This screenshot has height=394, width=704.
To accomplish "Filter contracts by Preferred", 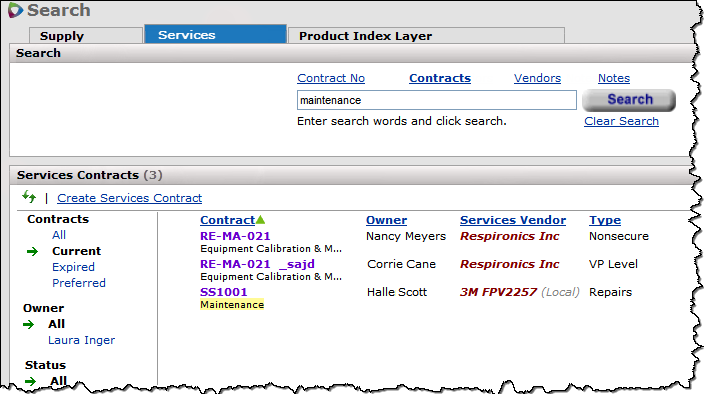I will pyautogui.click(x=79, y=283).
